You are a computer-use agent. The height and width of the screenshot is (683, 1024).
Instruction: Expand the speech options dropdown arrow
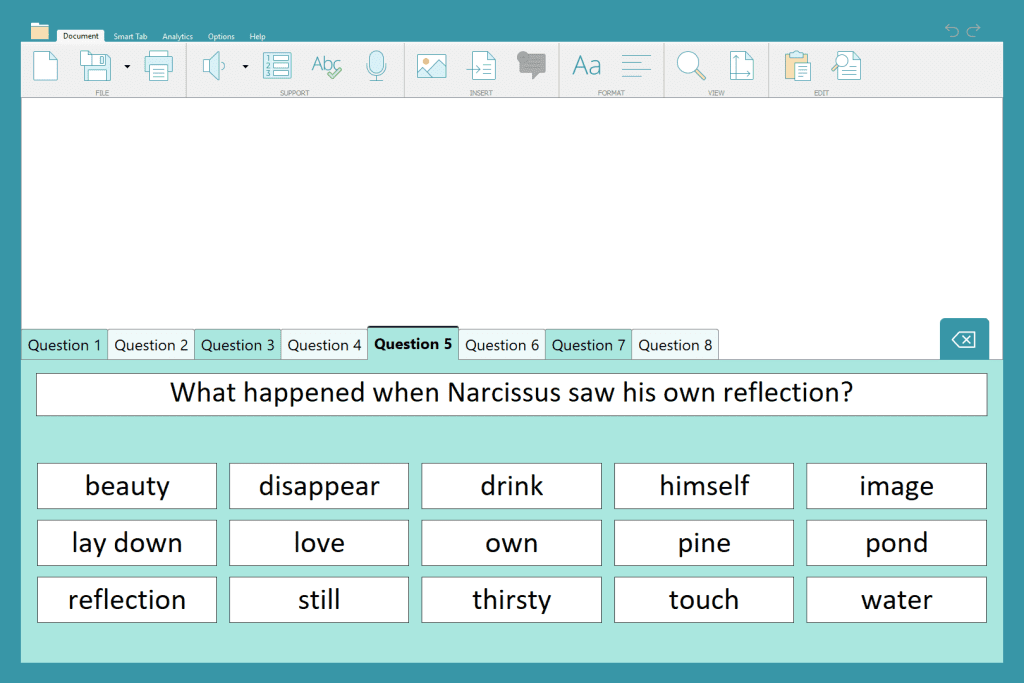(246, 67)
